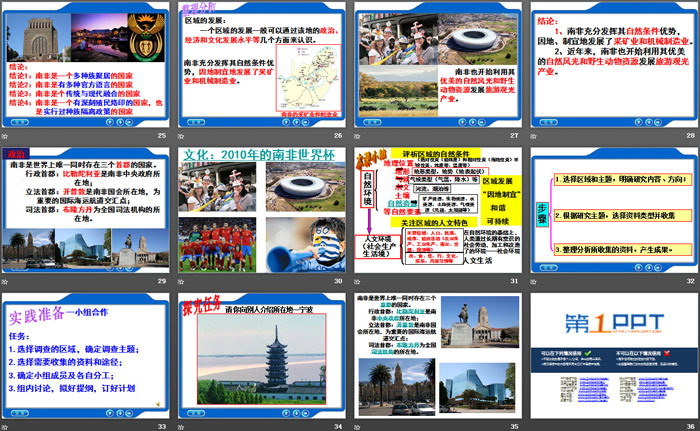
Task: Click the slide number "29" label
Action: [x=162, y=281]
